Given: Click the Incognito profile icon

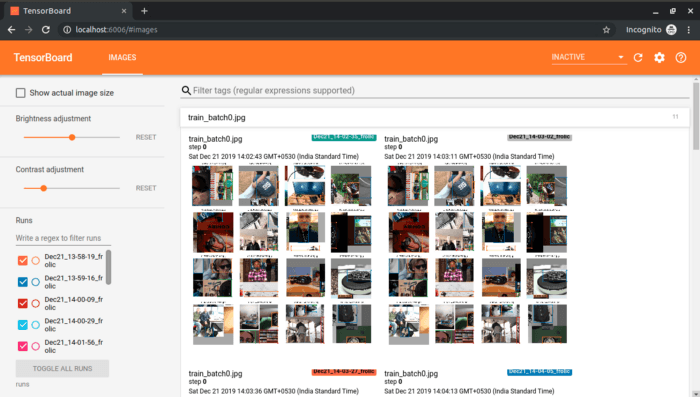Looking at the screenshot, I should pos(671,30).
